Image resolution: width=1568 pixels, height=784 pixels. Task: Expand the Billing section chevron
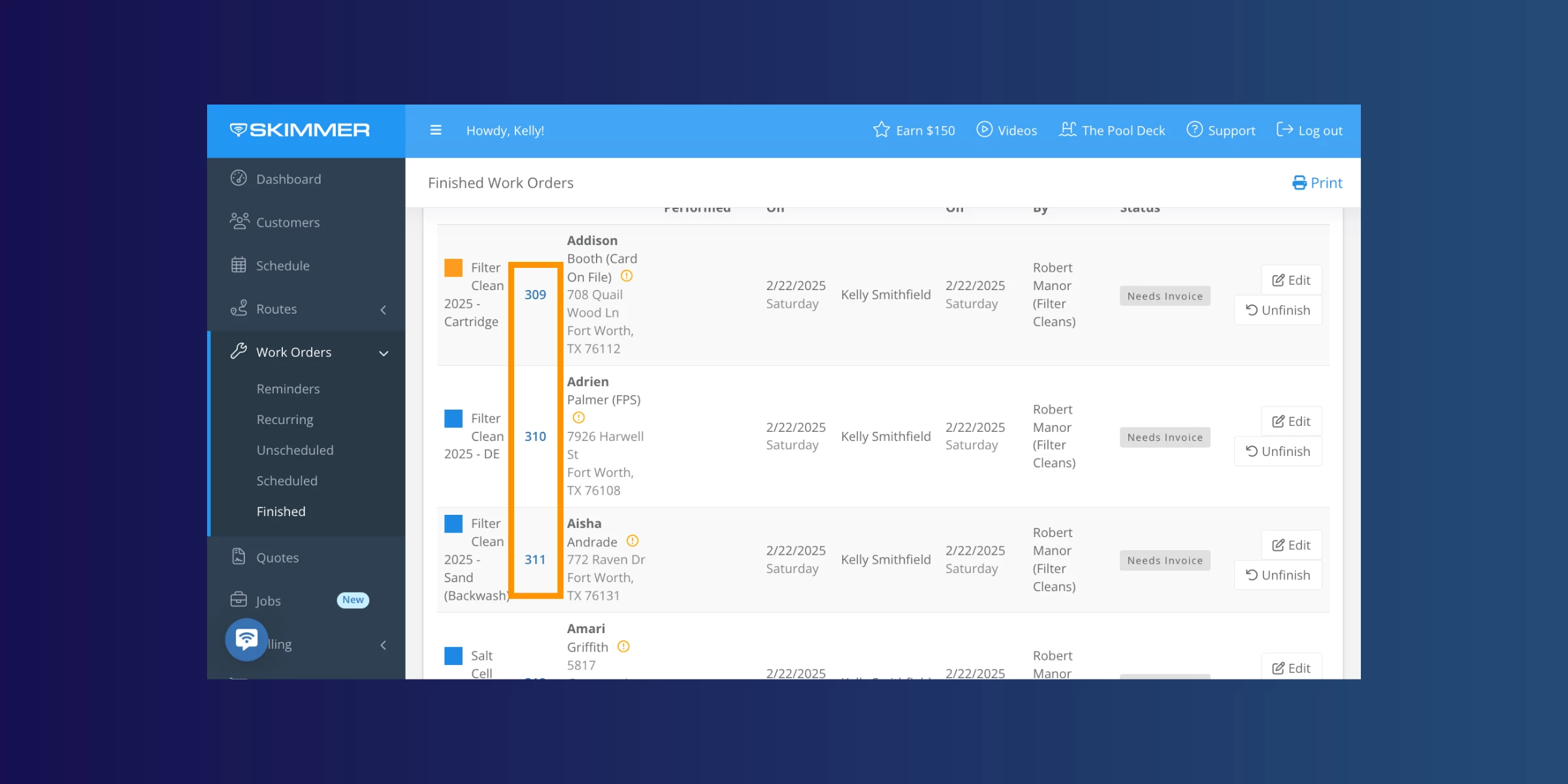click(384, 645)
